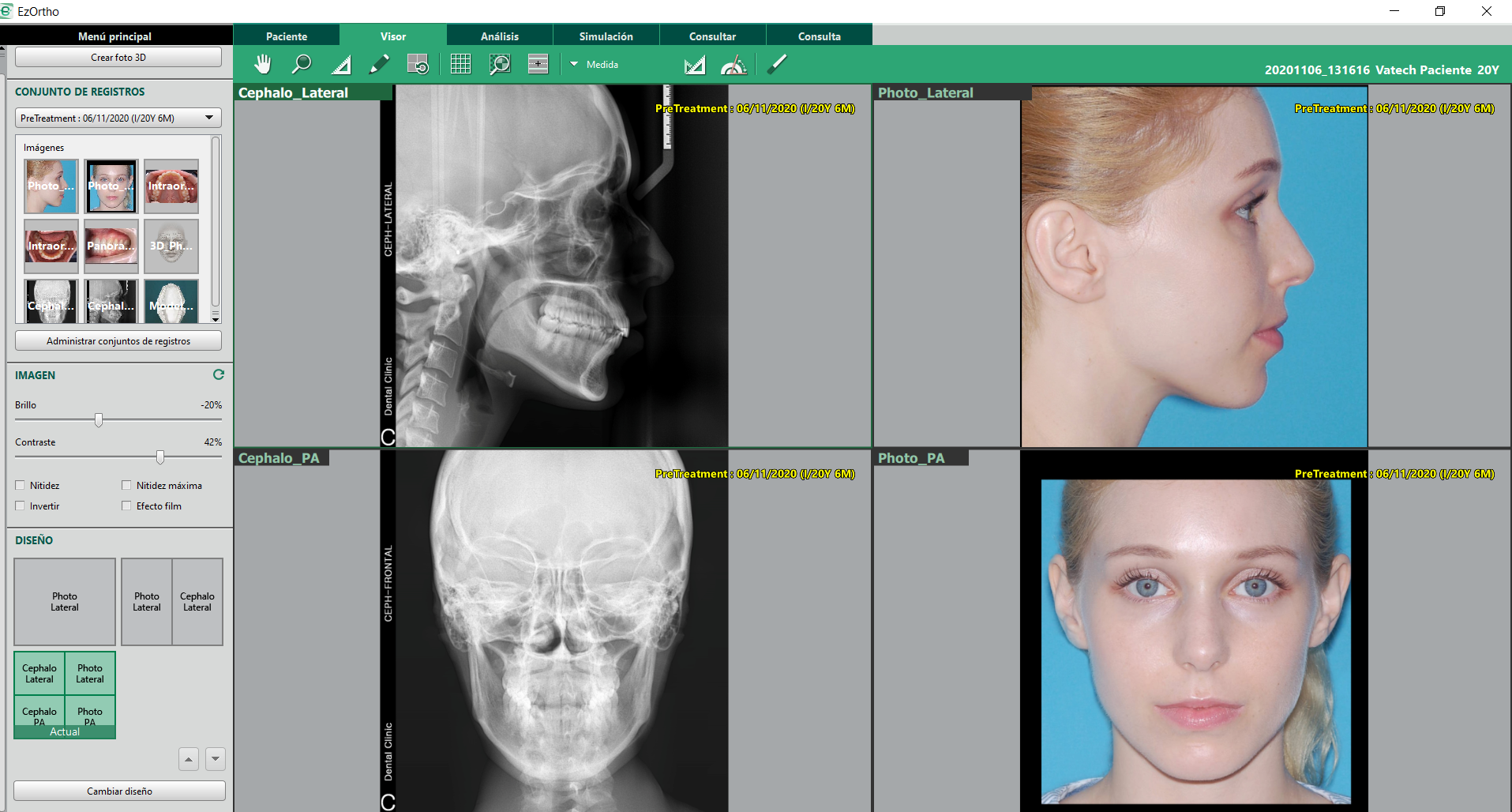Click the Crear foto 3D button
The width and height of the screenshot is (1512, 812).
(118, 58)
